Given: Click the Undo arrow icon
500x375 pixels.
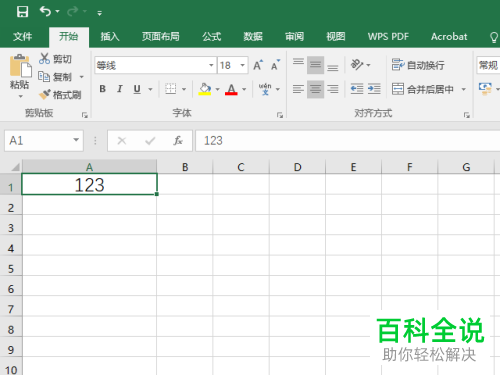Looking at the screenshot, I should (45, 11).
